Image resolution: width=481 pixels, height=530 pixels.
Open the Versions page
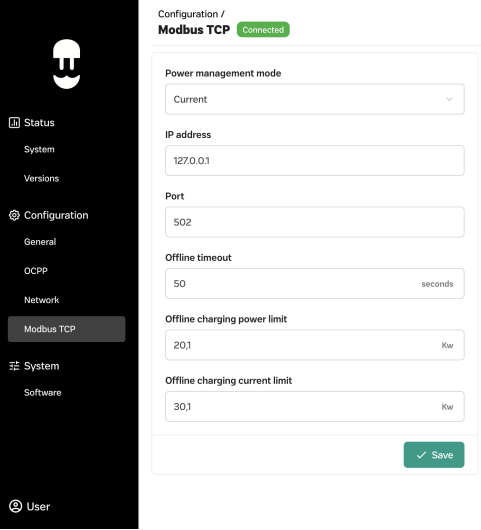42,178
